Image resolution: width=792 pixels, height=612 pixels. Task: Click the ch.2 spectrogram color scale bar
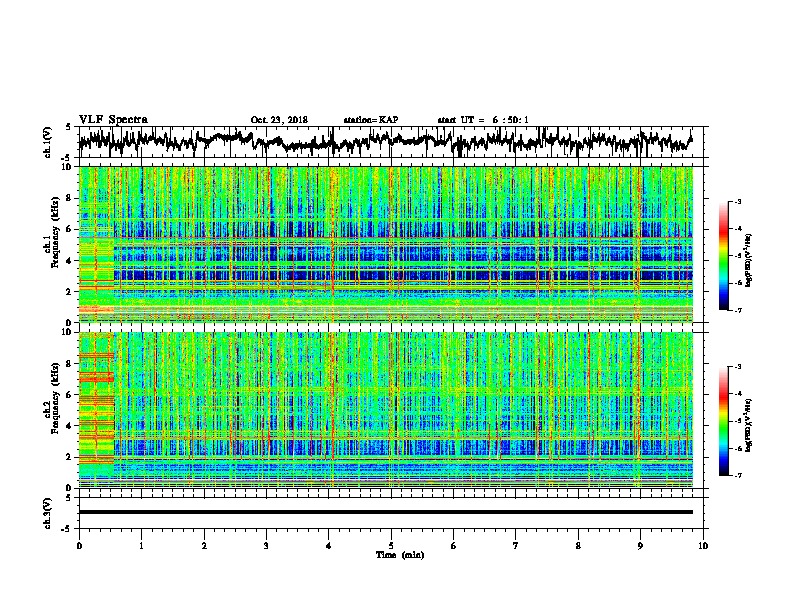pos(724,421)
